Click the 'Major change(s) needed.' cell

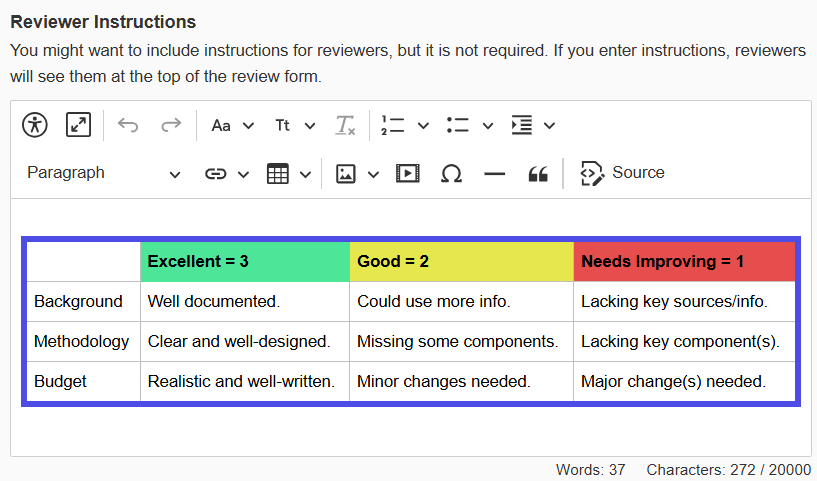pos(685,381)
